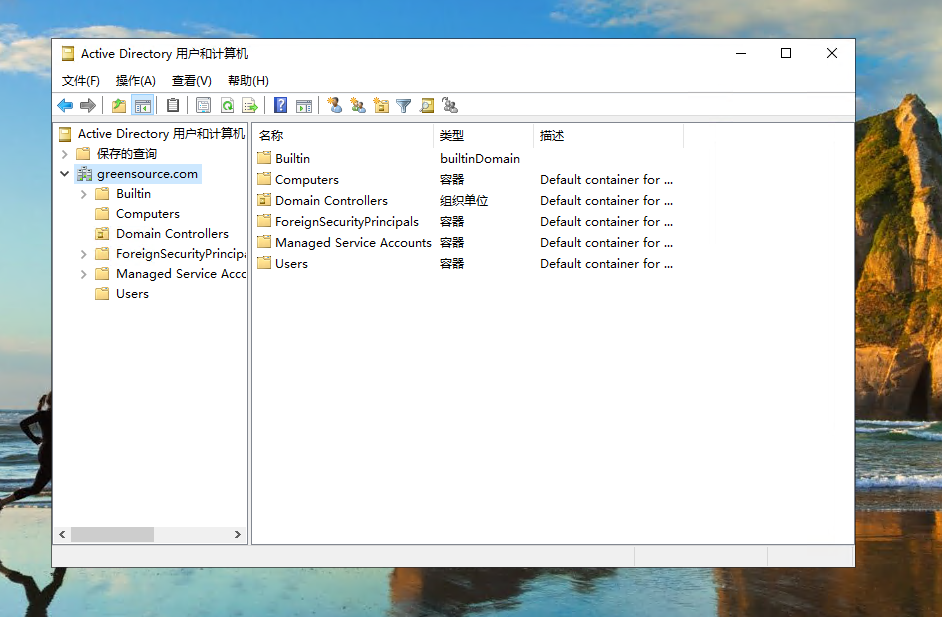Open the 操作(A) menu
This screenshot has width=942, height=617.
tap(136, 81)
